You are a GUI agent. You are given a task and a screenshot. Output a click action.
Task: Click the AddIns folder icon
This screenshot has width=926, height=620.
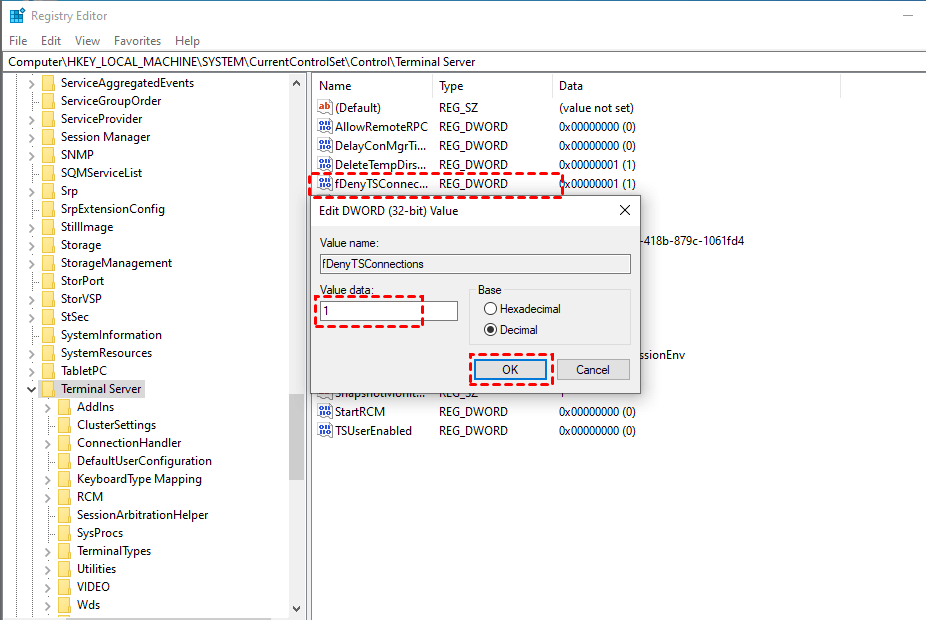click(x=65, y=407)
